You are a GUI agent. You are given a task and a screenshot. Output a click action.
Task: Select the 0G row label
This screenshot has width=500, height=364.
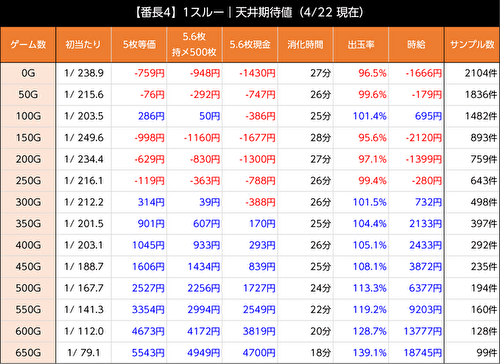click(x=28, y=73)
